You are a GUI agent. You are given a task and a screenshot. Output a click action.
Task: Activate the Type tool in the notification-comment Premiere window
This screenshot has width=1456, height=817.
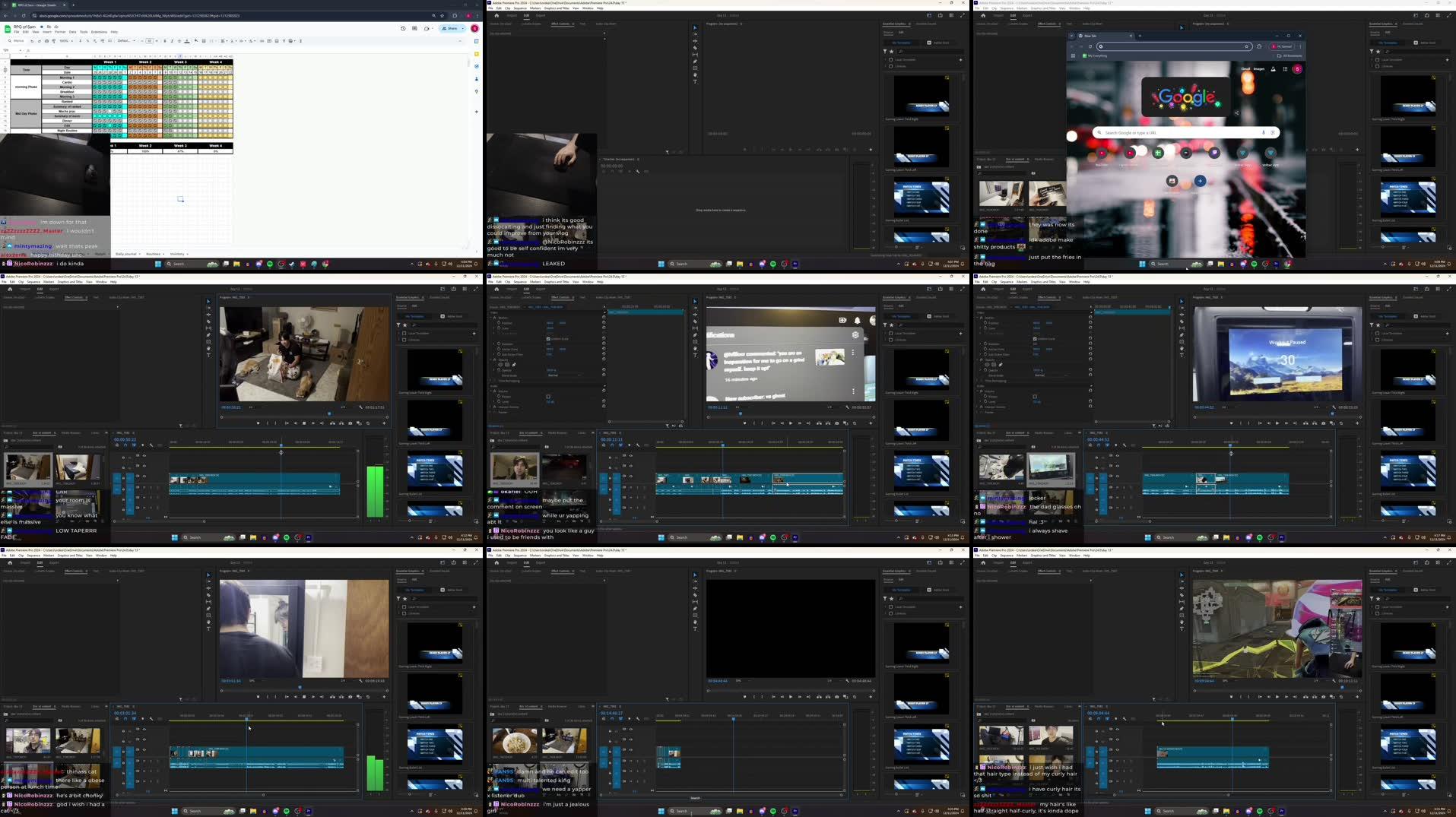[x=695, y=356]
